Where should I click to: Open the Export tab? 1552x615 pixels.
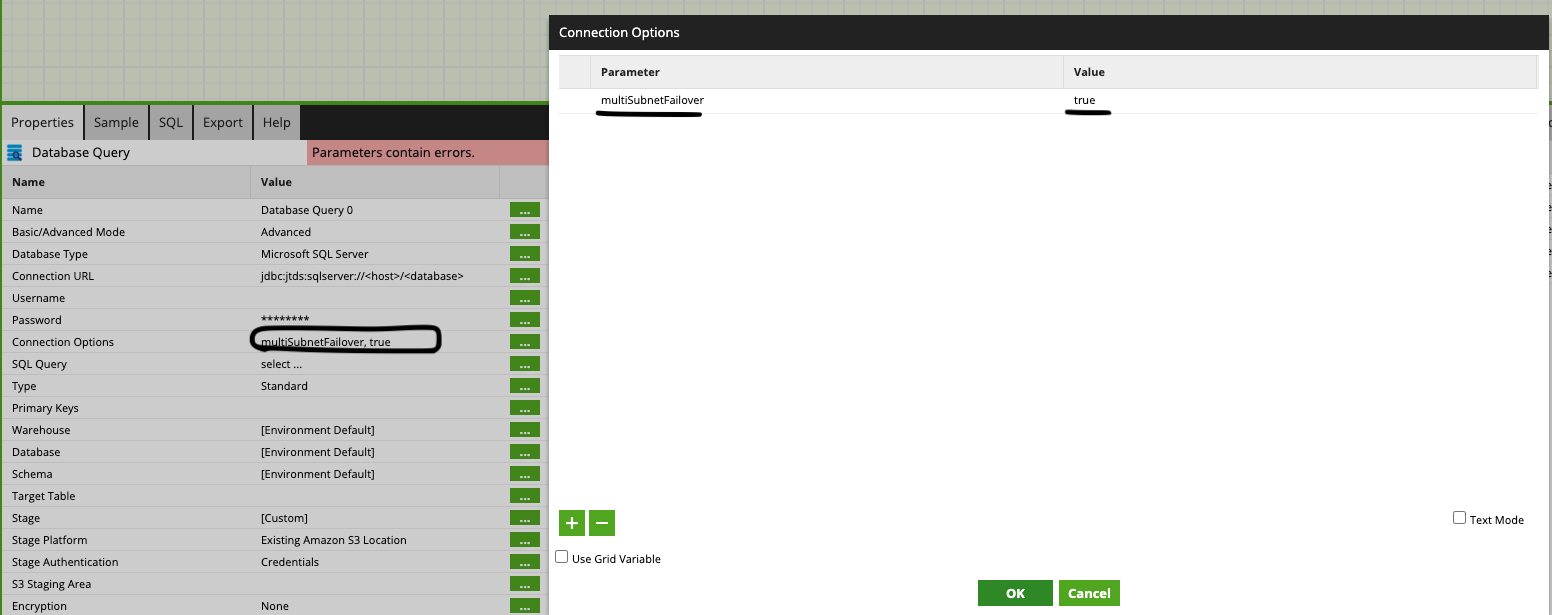[x=222, y=122]
